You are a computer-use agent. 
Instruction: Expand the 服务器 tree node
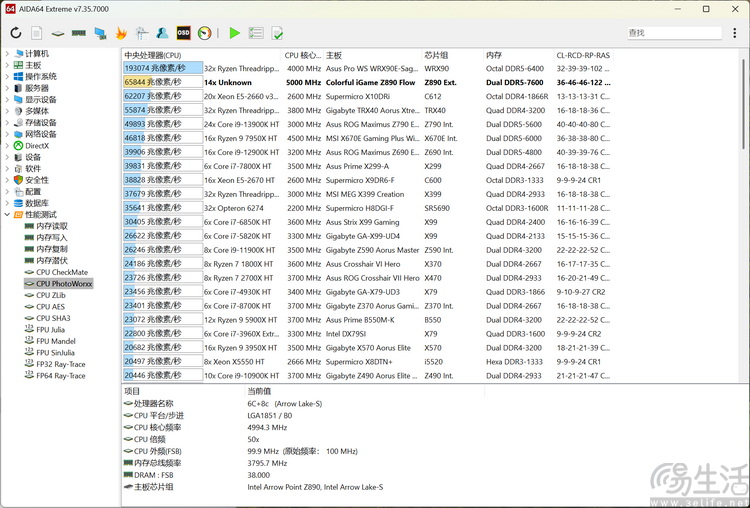(x=7, y=88)
